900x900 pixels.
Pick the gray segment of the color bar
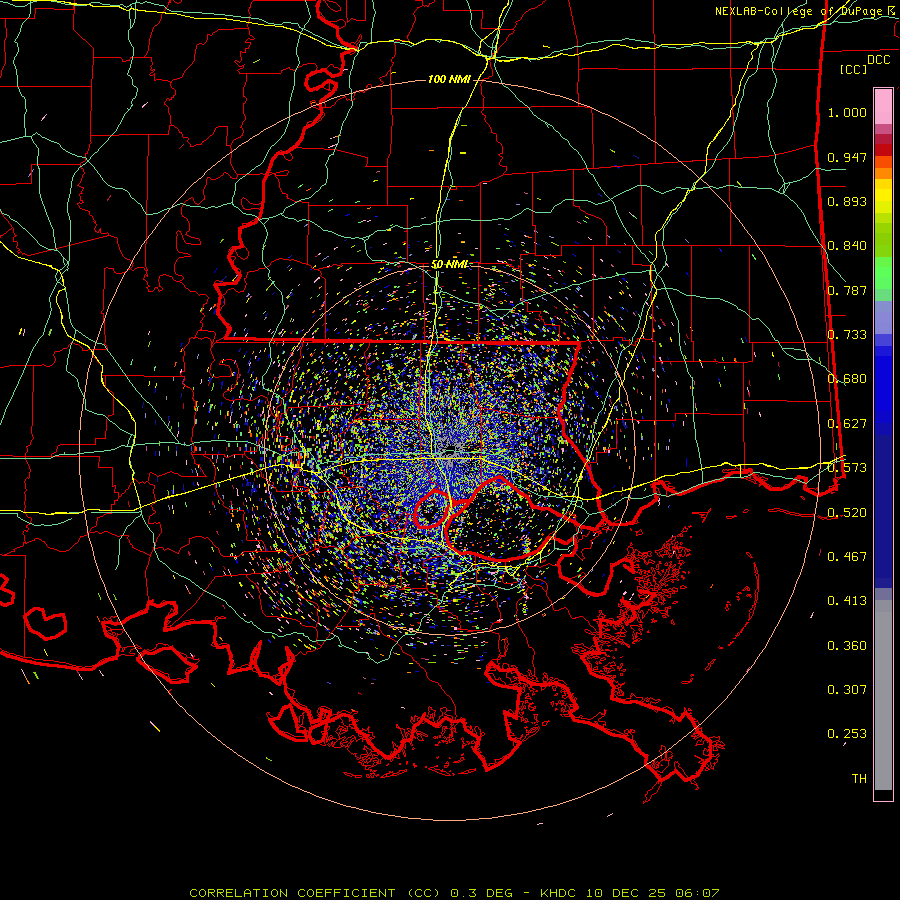(x=883, y=695)
